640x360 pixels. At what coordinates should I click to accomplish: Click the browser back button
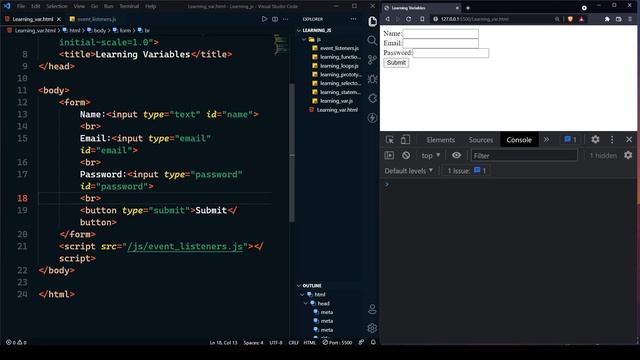(x=388, y=19)
